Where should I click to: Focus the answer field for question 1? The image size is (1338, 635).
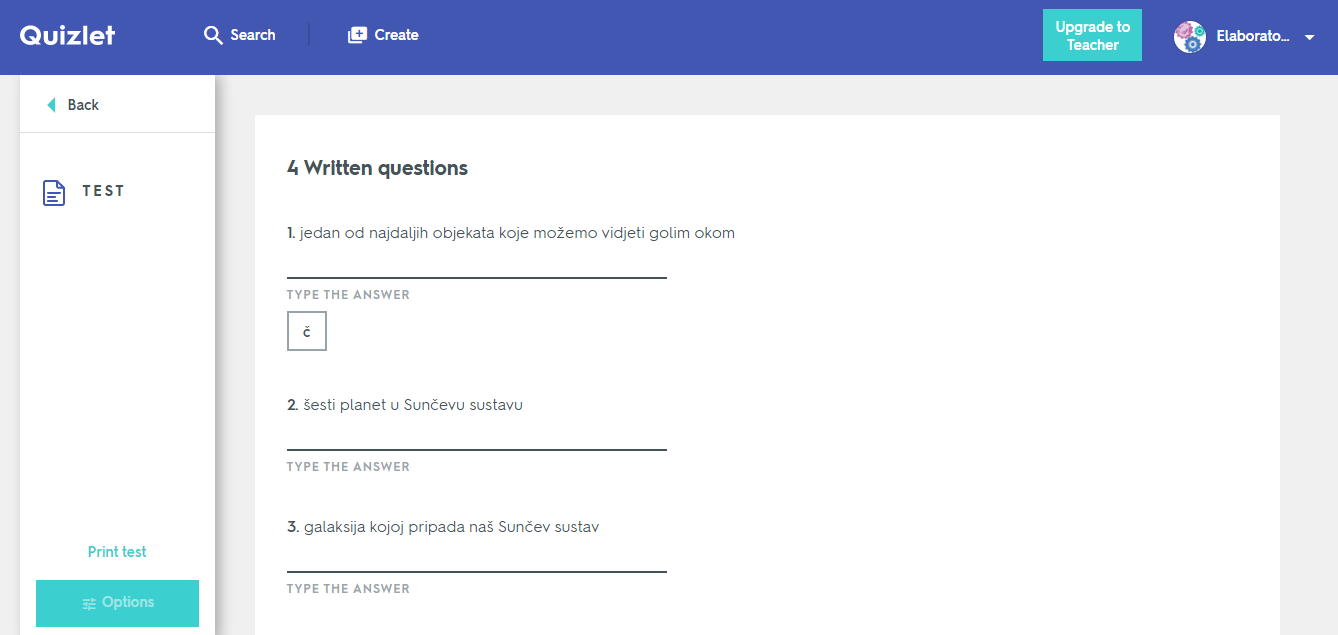[476, 264]
